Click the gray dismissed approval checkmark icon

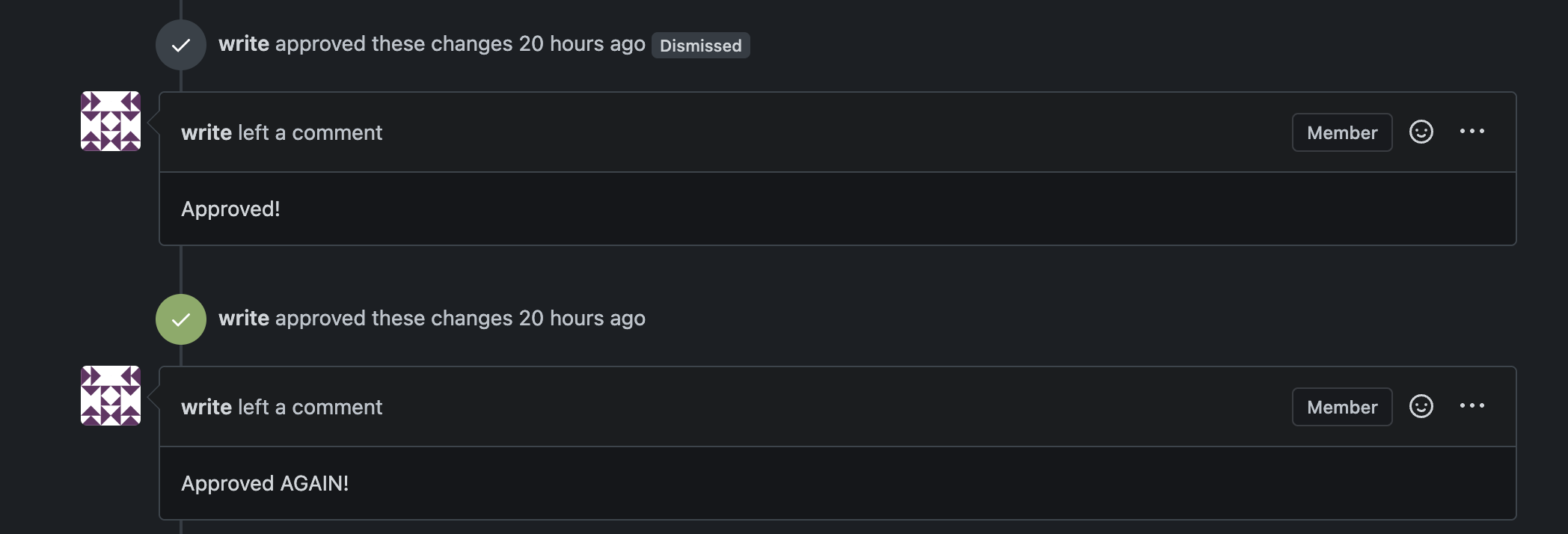[x=181, y=46]
